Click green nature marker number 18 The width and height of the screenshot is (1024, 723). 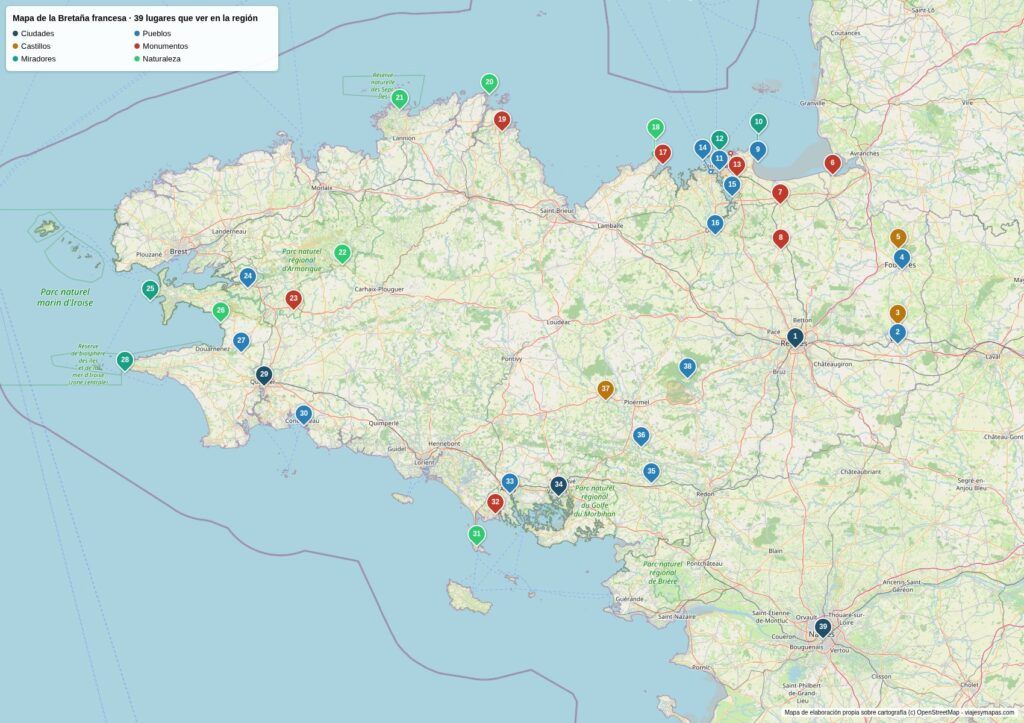pos(656,128)
